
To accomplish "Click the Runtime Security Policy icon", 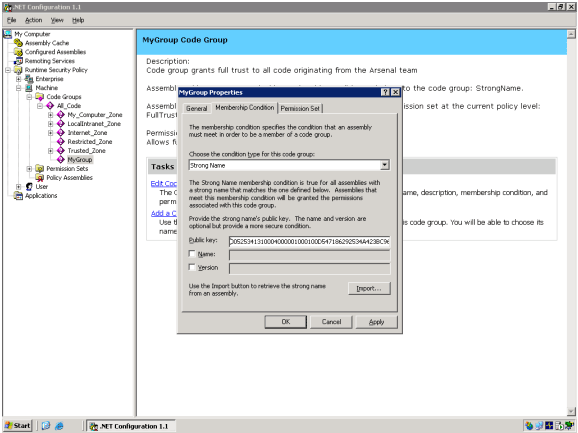I will [18, 70].
